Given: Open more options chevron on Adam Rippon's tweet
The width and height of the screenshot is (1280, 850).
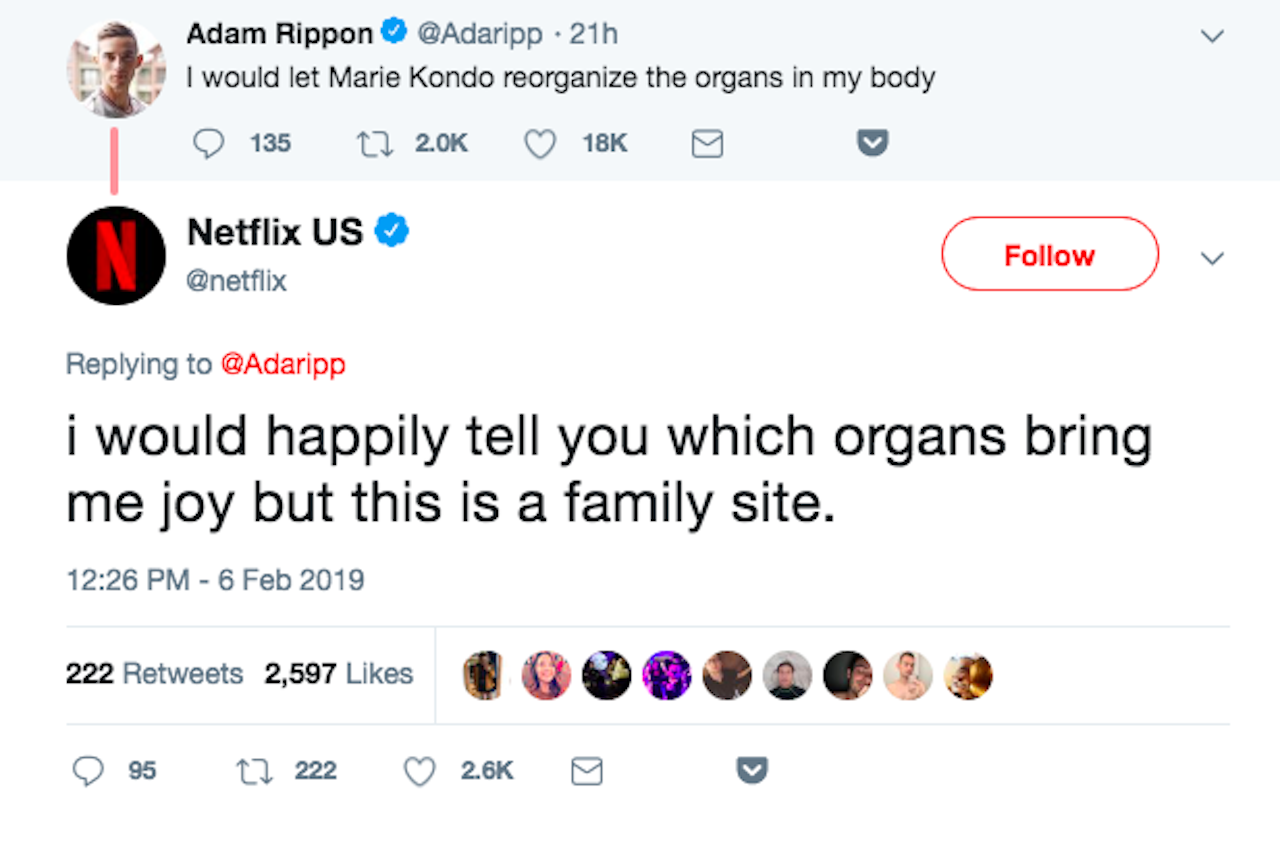Looking at the screenshot, I should tap(1212, 36).
